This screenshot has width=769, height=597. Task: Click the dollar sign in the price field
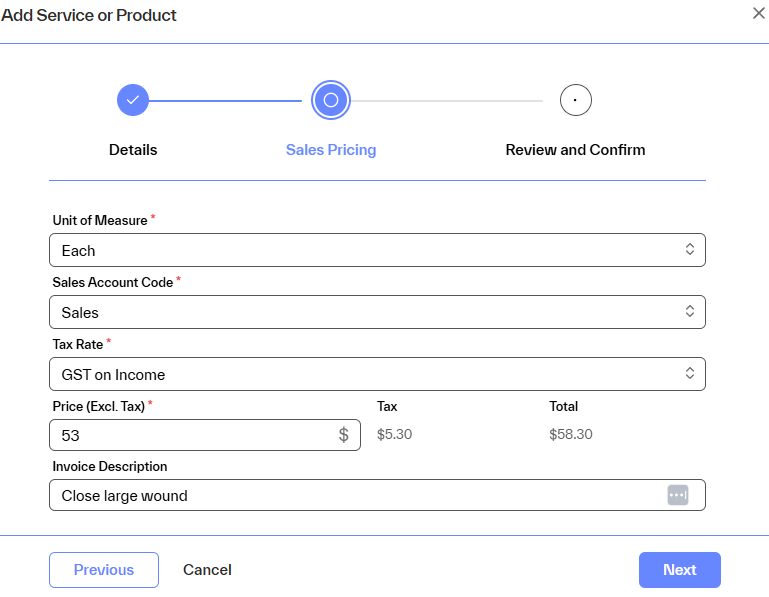point(344,435)
